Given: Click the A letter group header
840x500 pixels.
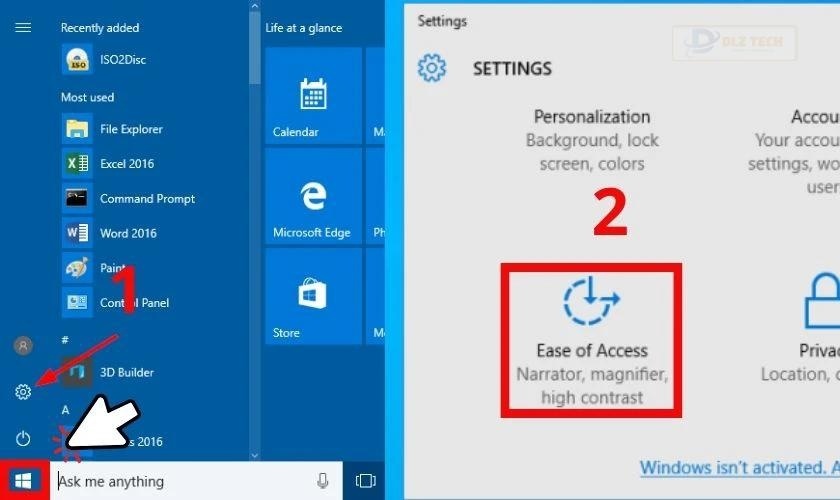Looking at the screenshot, I should [x=65, y=410].
